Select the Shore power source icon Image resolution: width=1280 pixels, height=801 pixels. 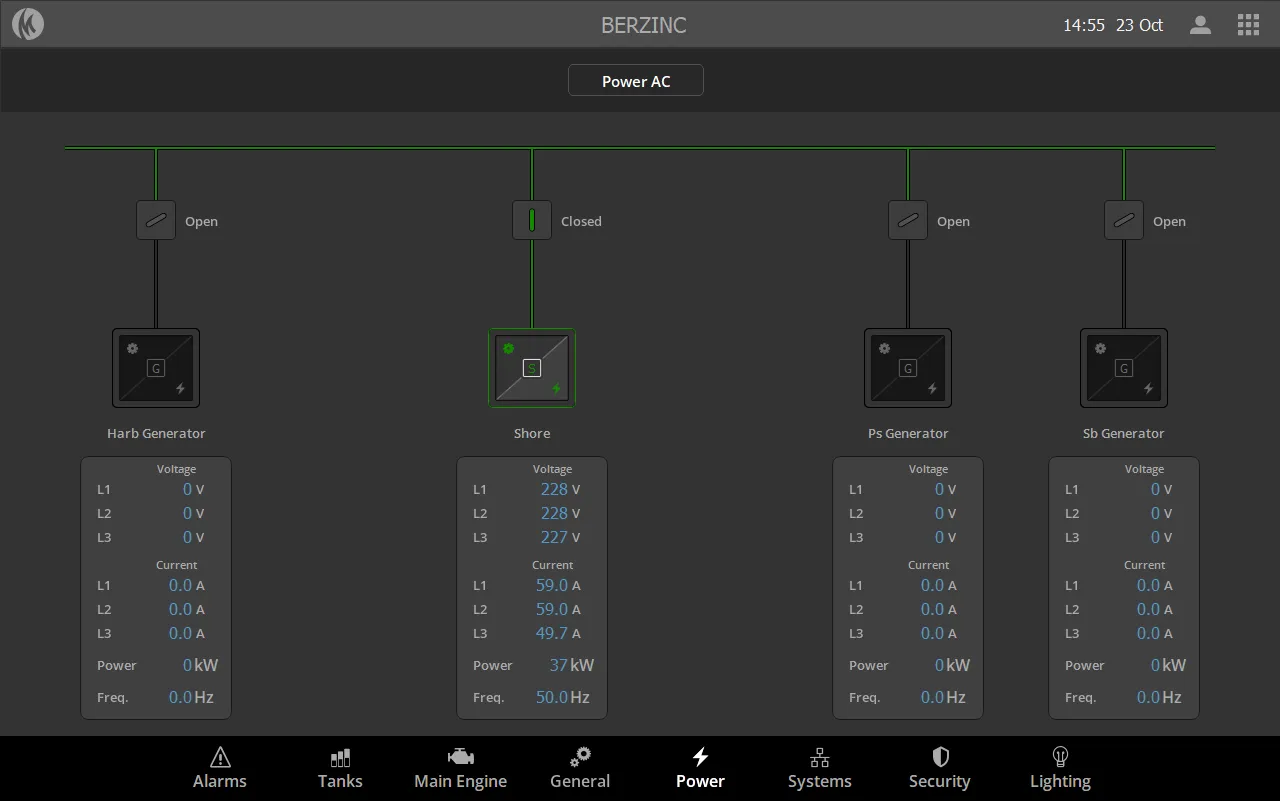pos(532,368)
